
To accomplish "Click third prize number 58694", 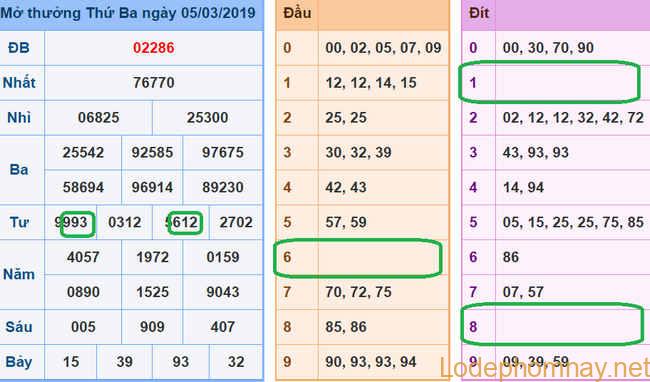I will (x=83, y=187).
